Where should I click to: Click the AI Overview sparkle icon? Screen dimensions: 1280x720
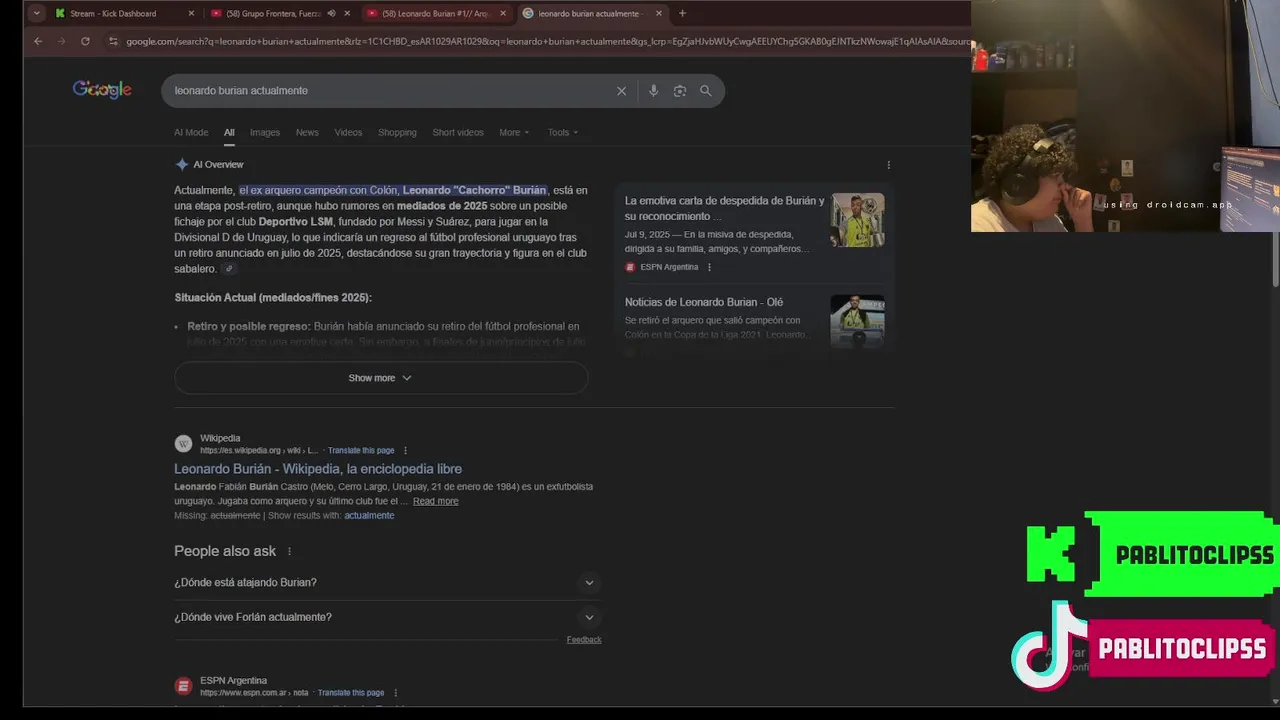click(181, 164)
